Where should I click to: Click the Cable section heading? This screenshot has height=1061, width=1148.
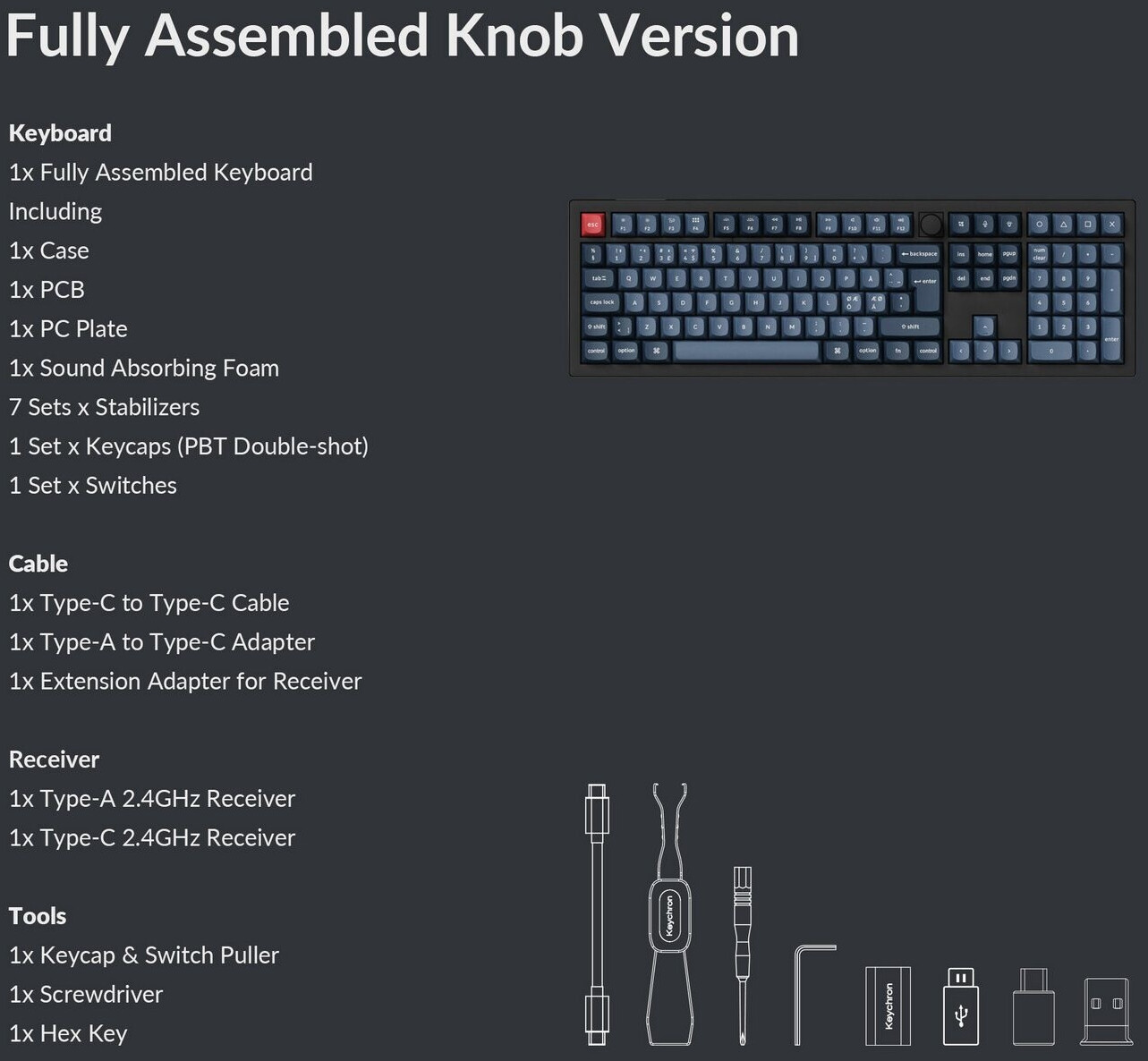click(x=38, y=564)
